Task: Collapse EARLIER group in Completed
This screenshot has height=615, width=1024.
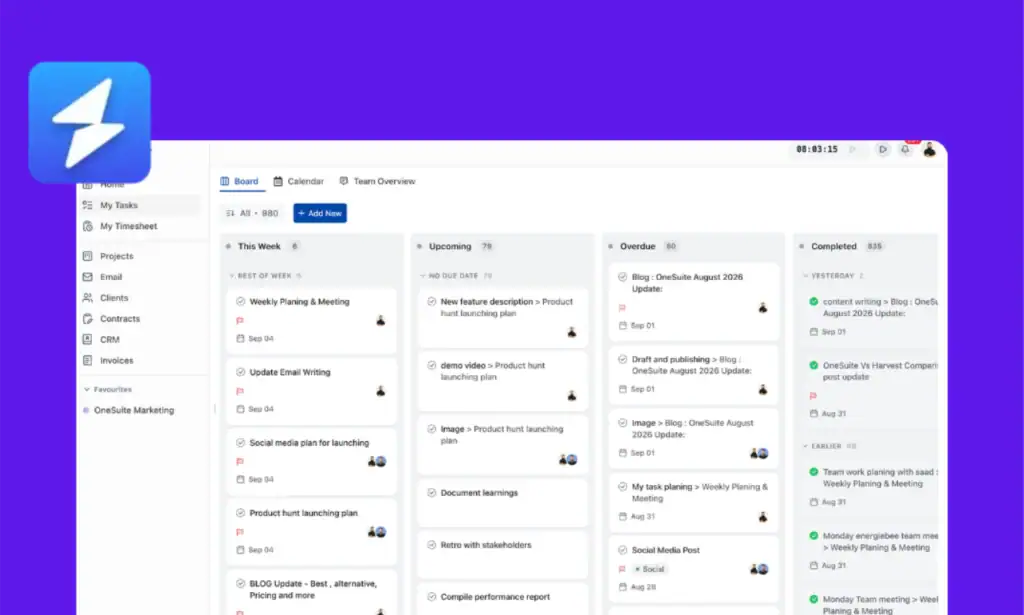Action: click(805, 447)
